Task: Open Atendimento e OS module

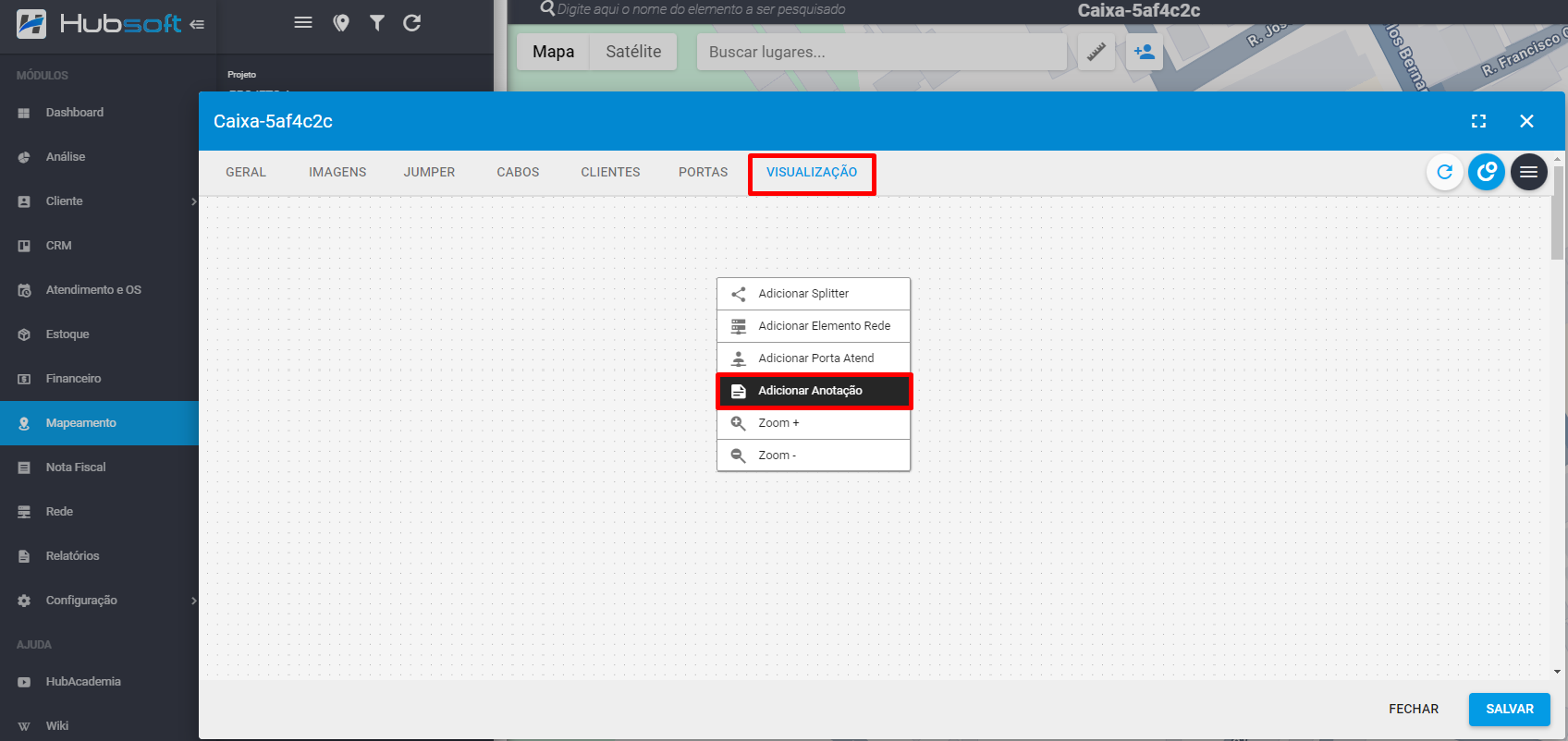Action: (x=99, y=290)
